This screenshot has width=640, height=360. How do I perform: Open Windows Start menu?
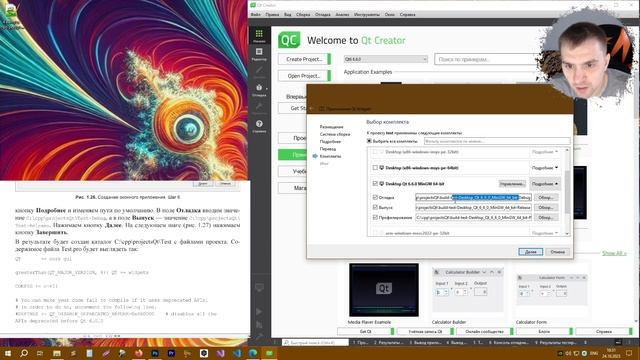8,353
